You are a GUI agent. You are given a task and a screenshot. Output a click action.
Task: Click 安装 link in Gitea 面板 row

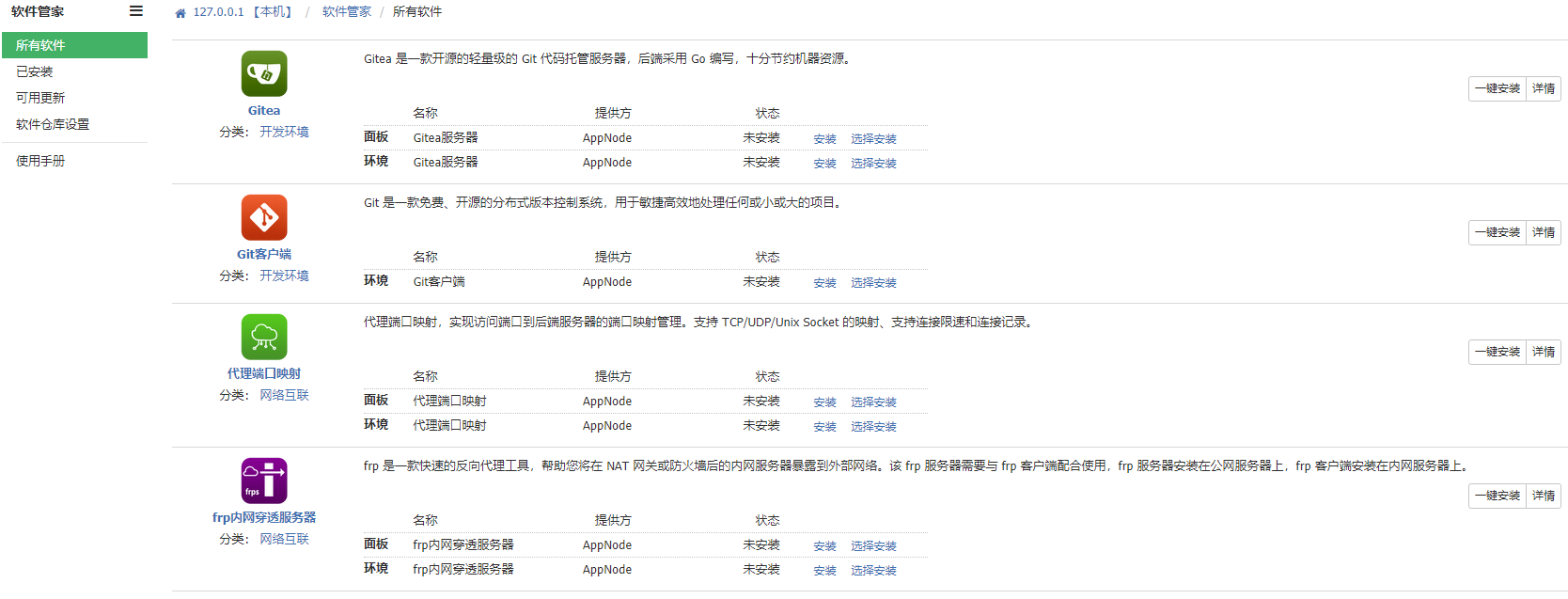coord(824,139)
